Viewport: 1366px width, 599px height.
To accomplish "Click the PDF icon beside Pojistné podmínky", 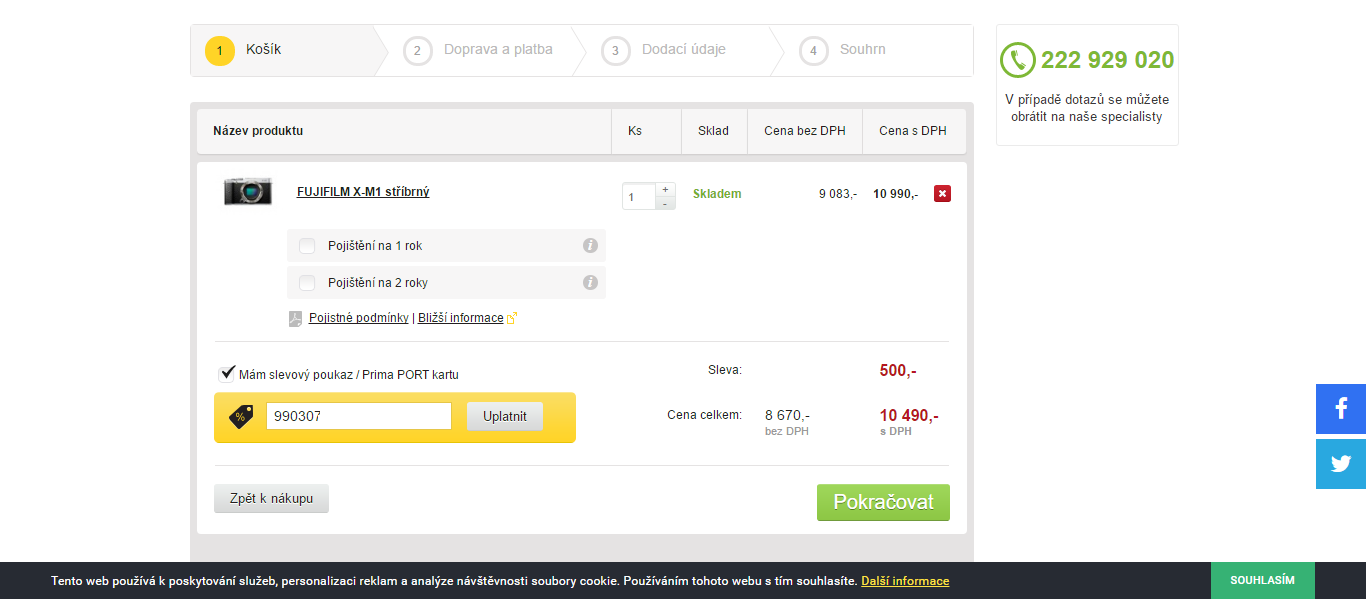I will click(295, 318).
